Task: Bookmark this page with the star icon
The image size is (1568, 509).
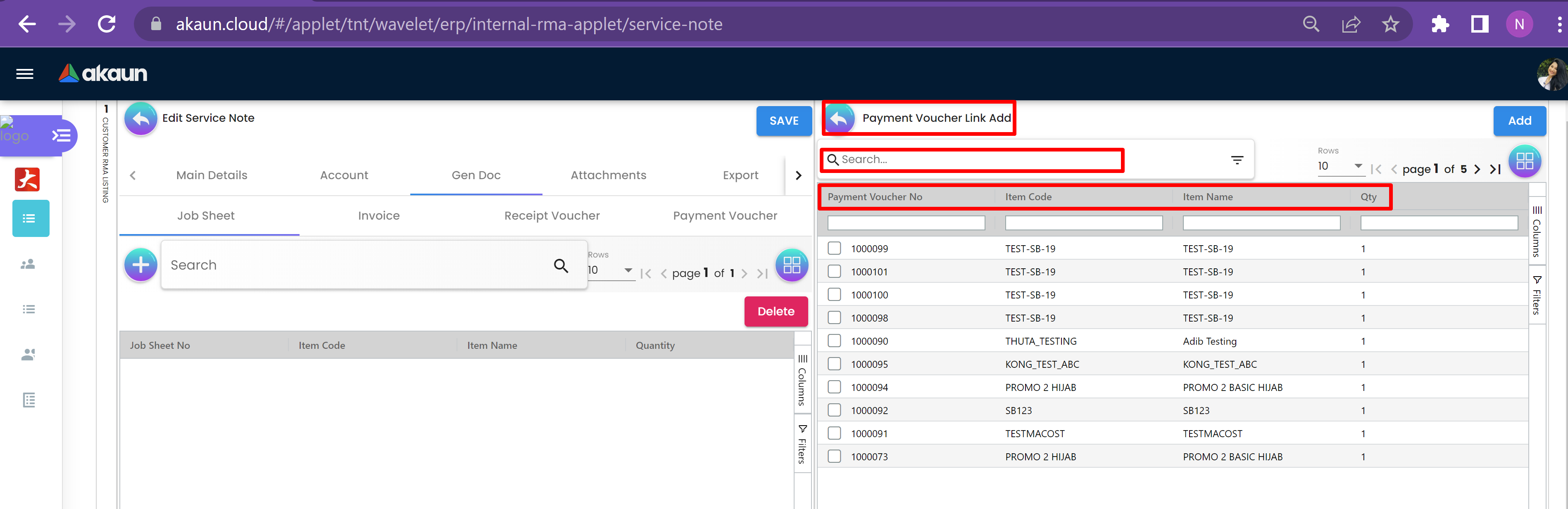Action: point(1390,24)
